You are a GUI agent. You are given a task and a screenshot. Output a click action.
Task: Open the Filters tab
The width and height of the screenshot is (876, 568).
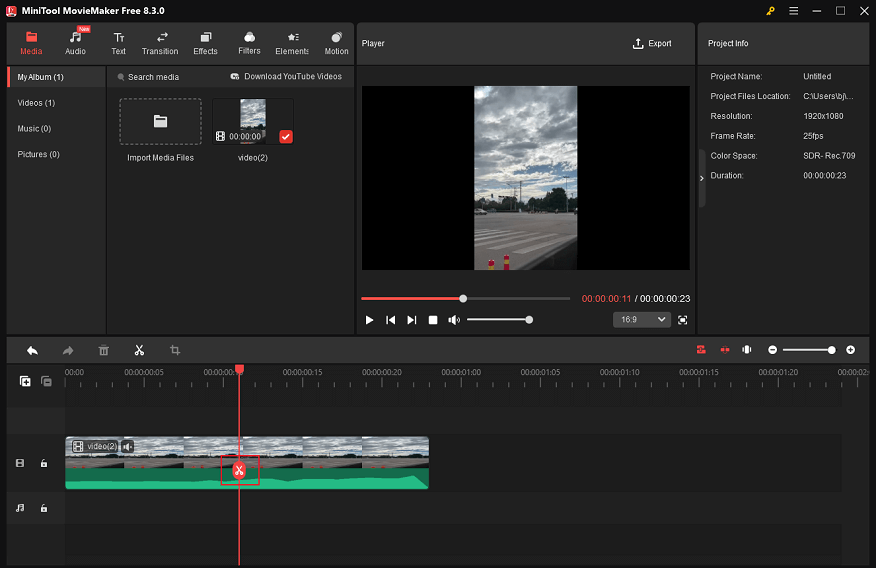(x=249, y=43)
